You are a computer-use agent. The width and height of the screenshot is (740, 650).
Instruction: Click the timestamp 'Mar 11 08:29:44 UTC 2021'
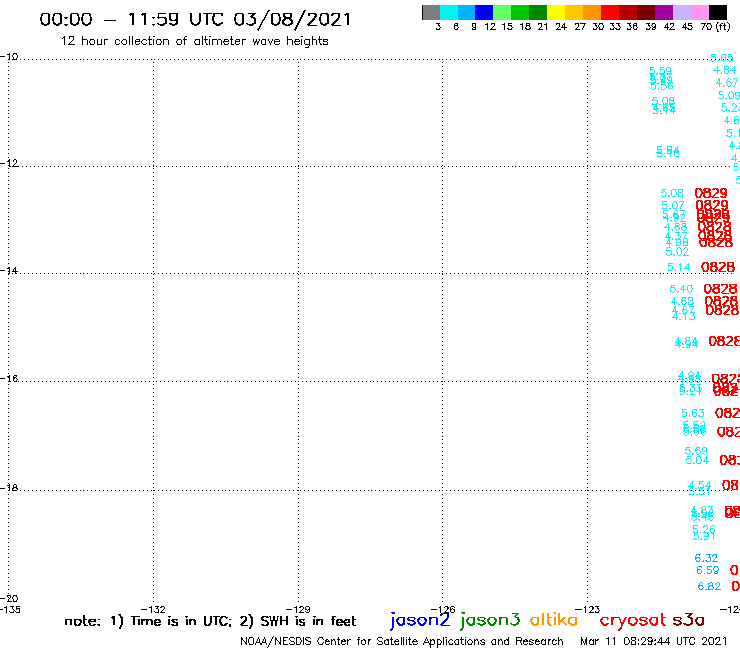[x=654, y=641]
